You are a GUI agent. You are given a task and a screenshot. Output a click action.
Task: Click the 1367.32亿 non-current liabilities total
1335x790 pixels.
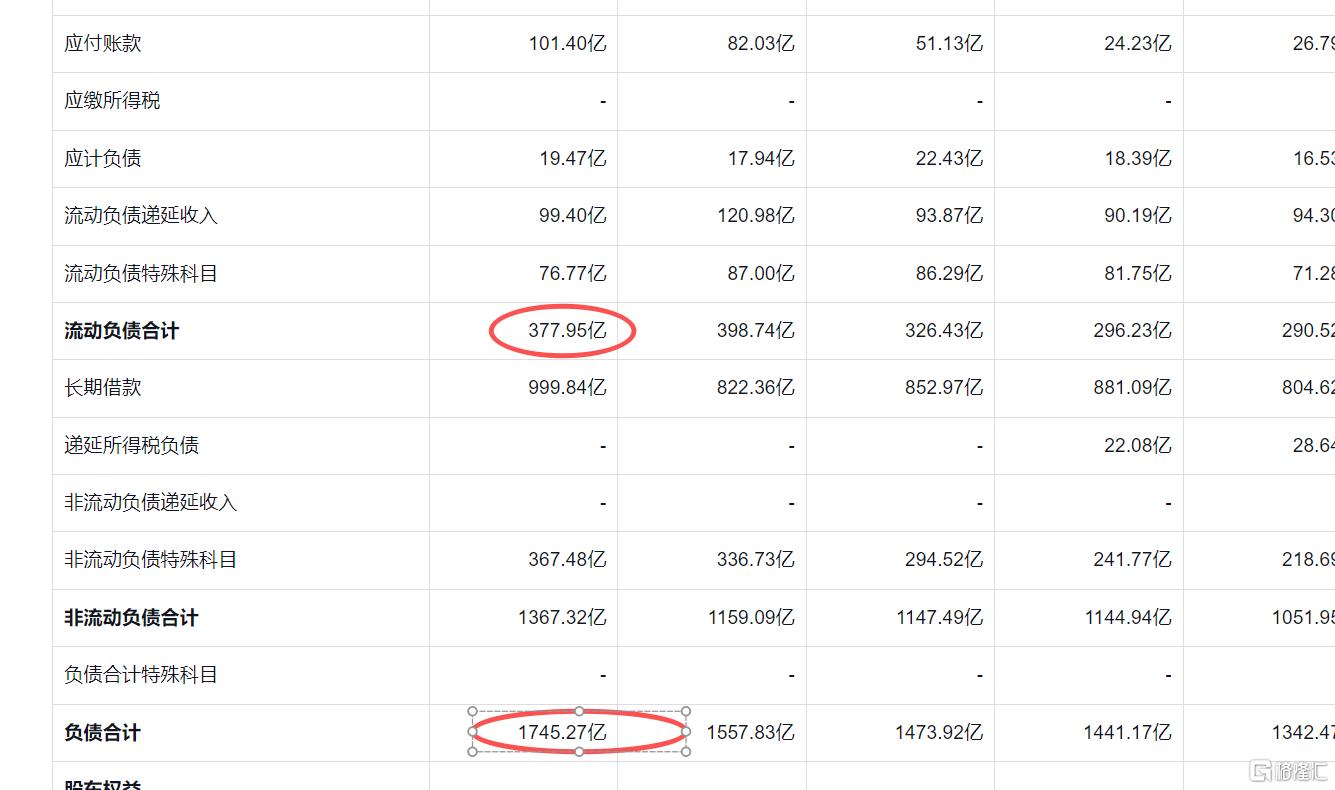(562, 618)
